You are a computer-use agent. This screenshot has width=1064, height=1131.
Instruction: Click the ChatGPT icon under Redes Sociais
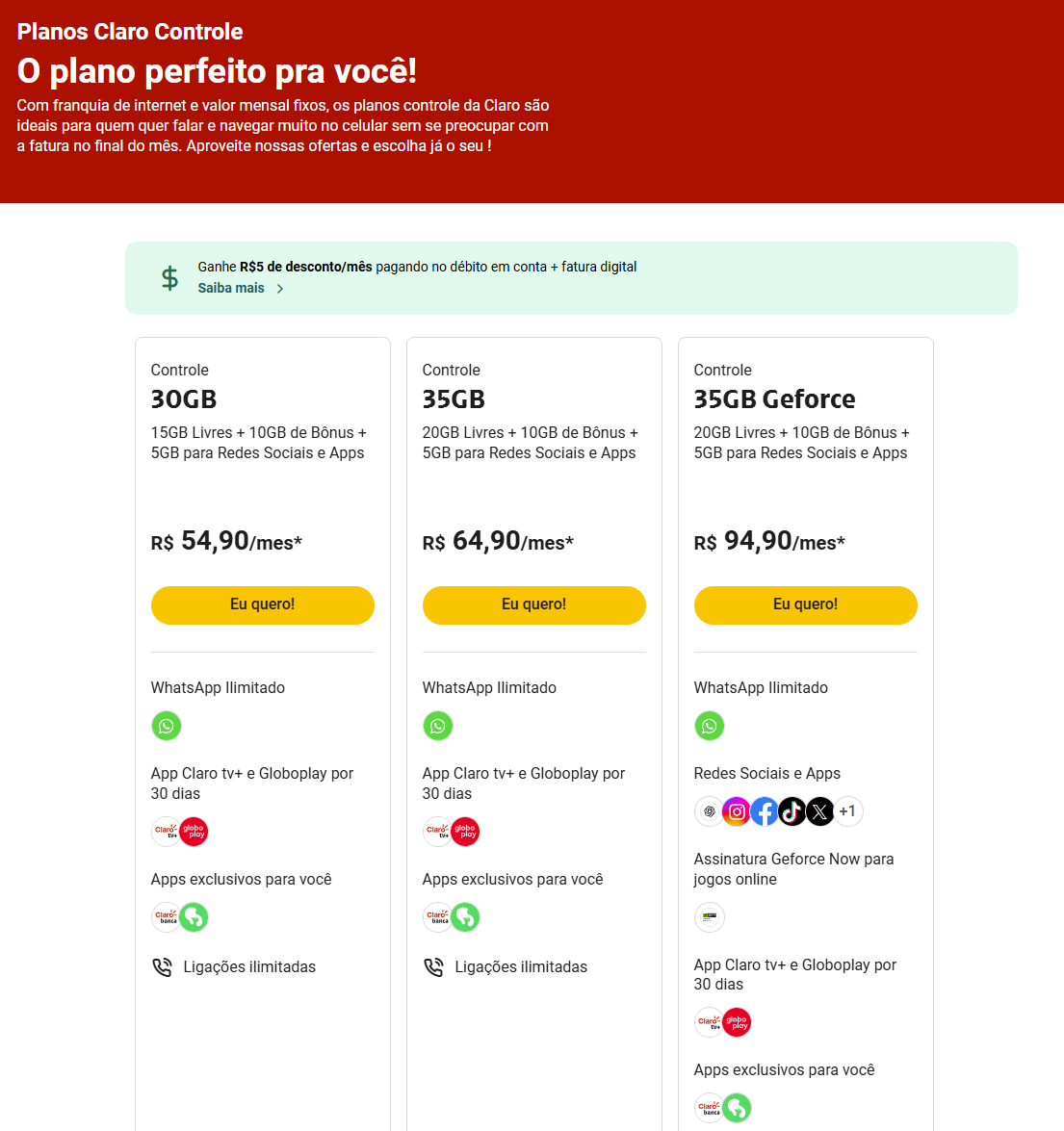(x=709, y=811)
